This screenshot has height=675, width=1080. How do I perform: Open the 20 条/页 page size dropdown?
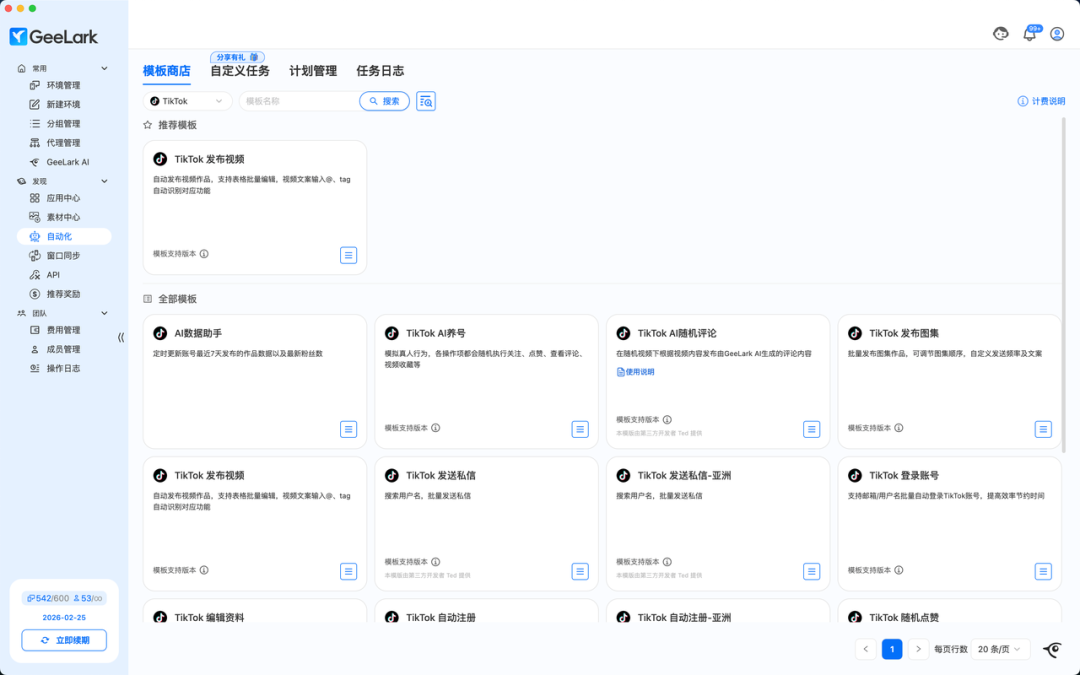point(999,648)
